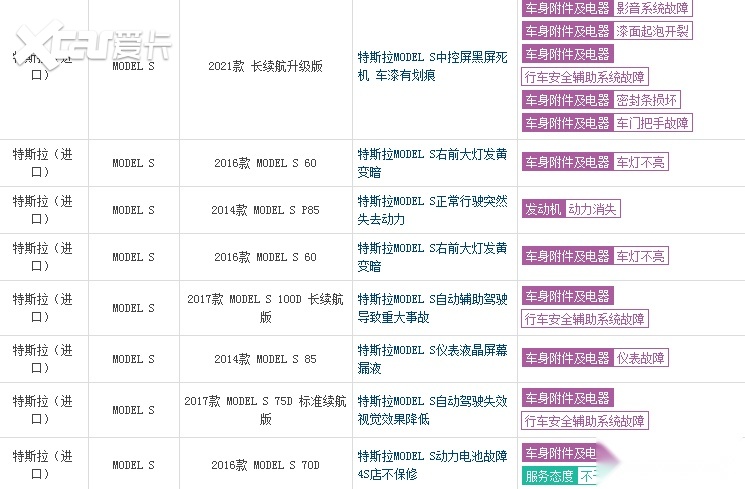
Task: Select the 2017款 MODEL S 75D 标准续航版 cell
Action: tap(266, 410)
